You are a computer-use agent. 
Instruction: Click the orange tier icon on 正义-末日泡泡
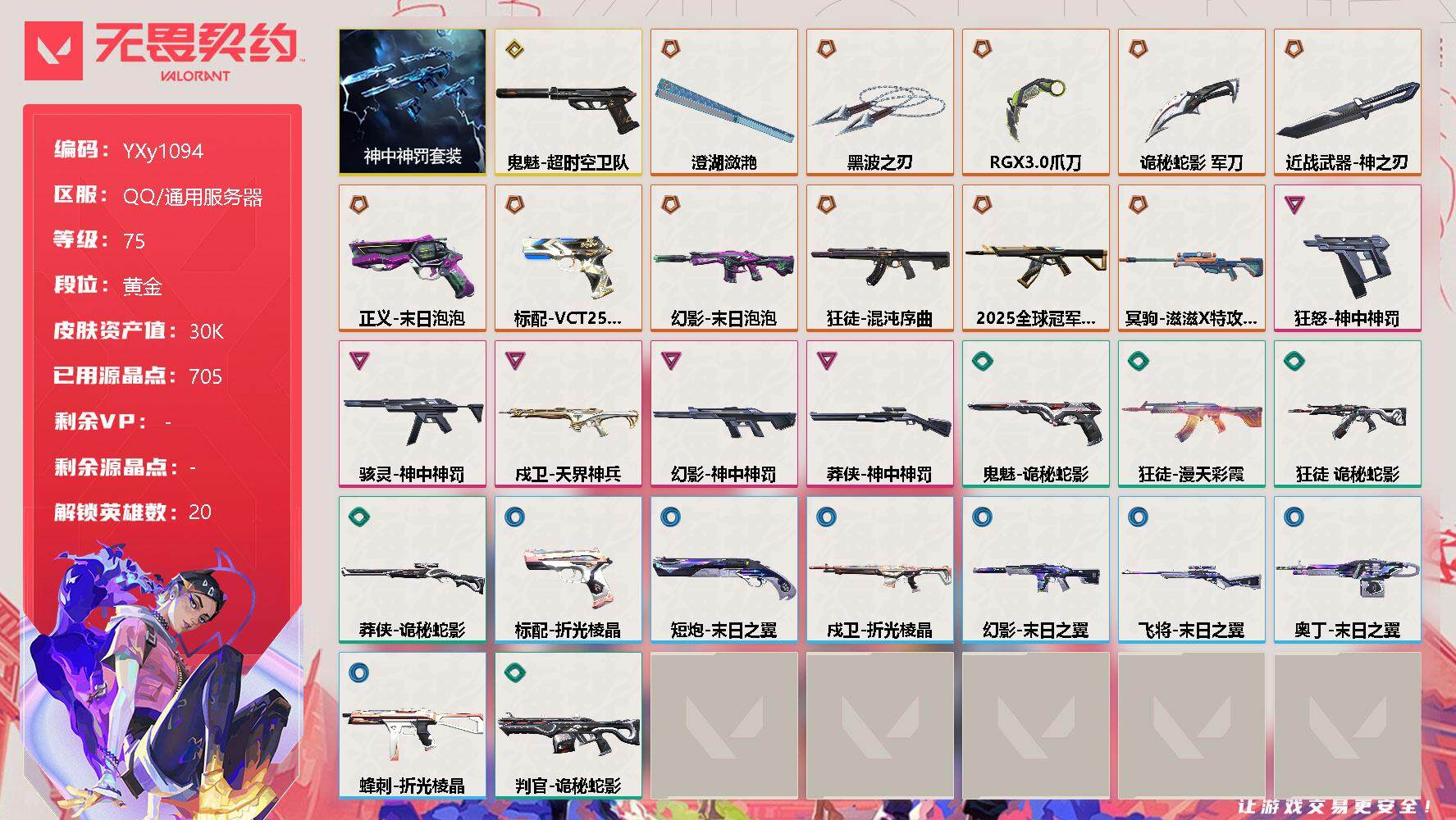click(358, 204)
